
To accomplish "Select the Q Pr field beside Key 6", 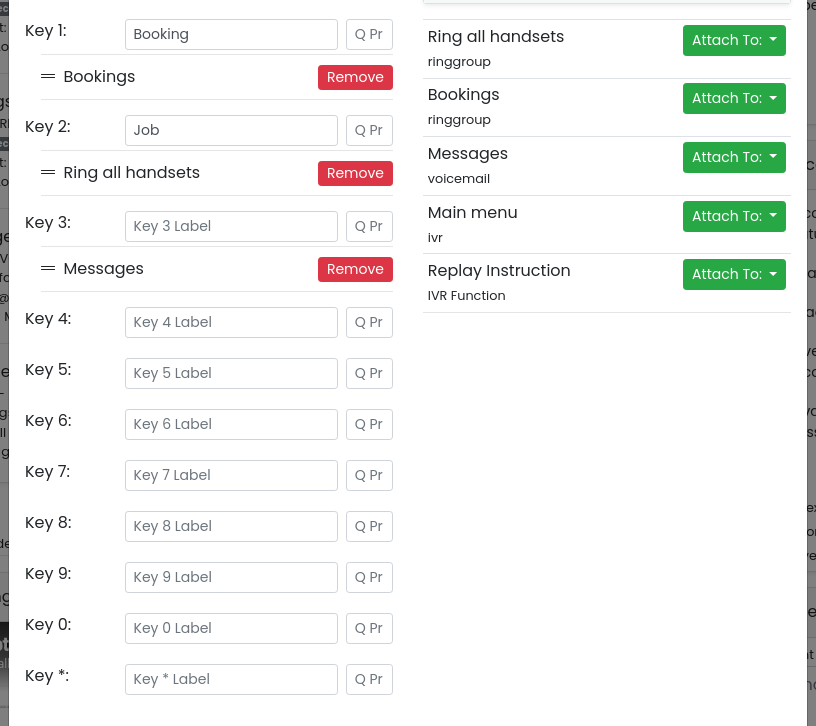I will pos(369,424).
